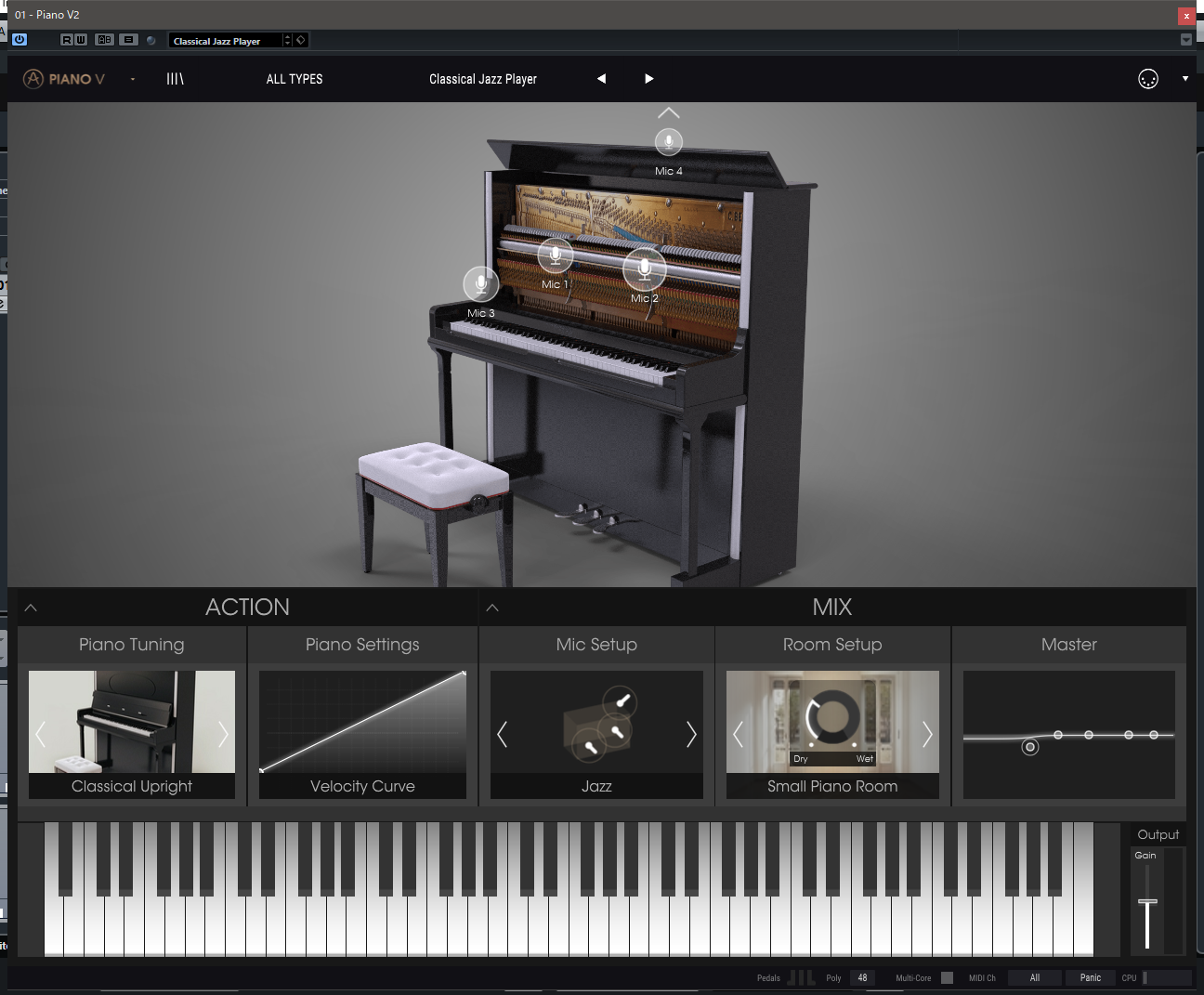1204x995 pixels.
Task: Select the Room Setup tab
Action: (832, 645)
